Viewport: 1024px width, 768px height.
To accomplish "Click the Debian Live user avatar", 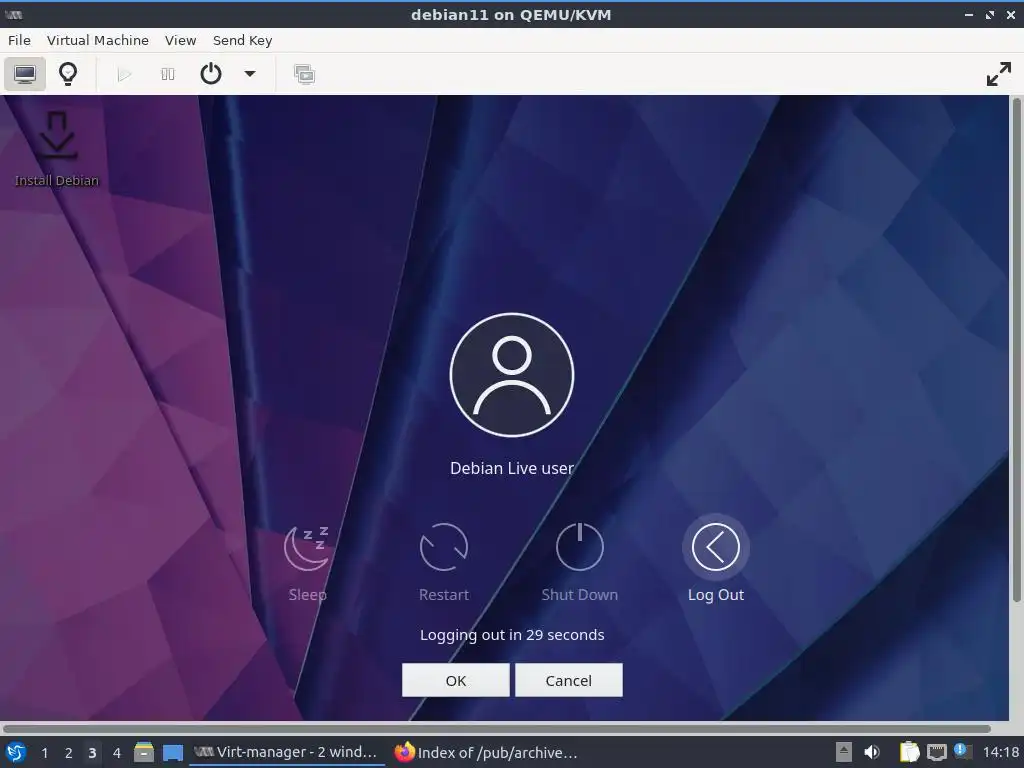I will coord(512,375).
